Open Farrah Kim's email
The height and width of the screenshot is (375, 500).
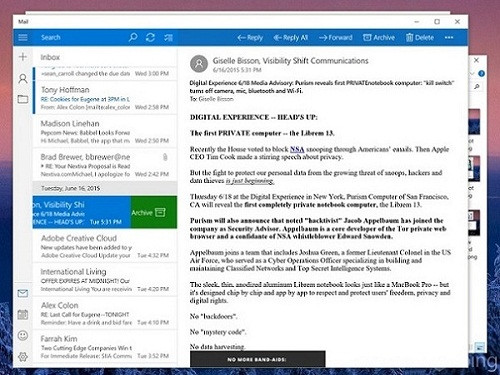pyautogui.click(x=105, y=347)
